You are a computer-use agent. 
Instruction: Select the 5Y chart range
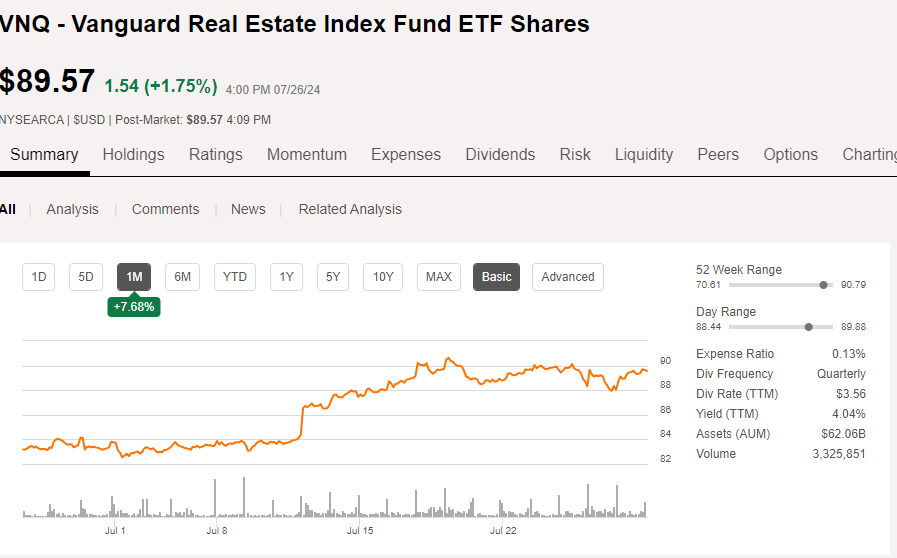pyautogui.click(x=333, y=277)
